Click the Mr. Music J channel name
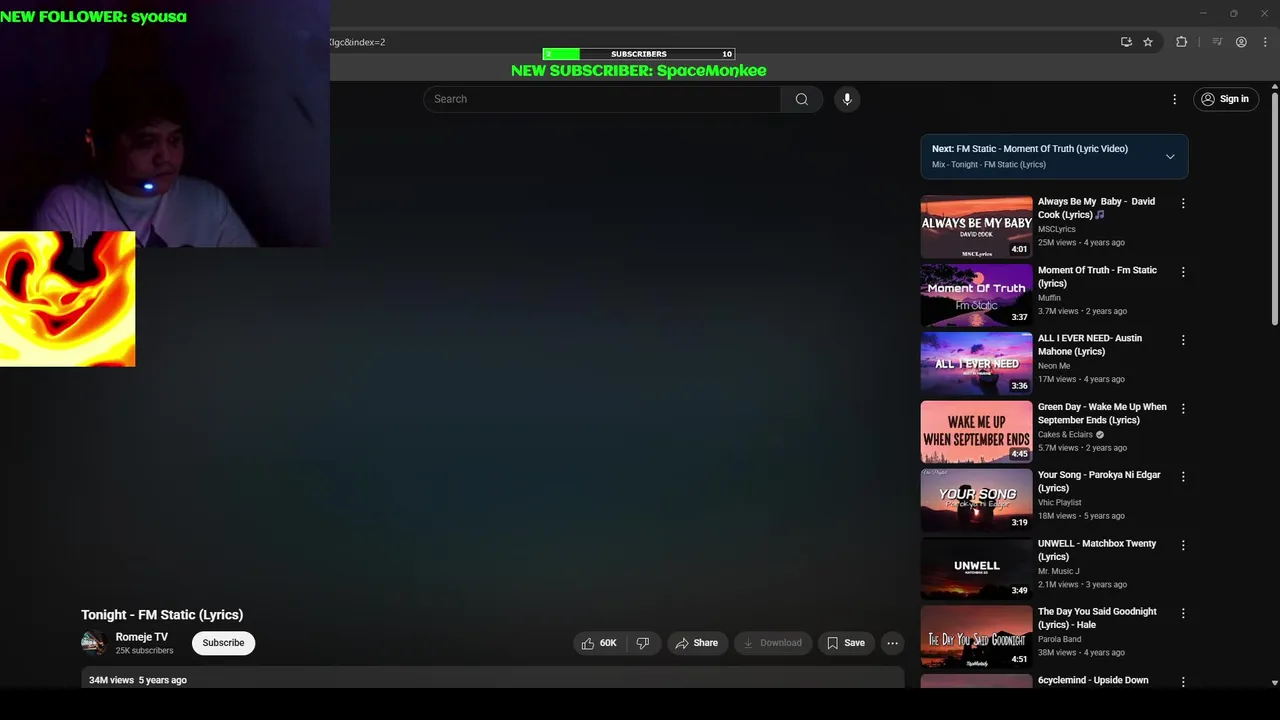The width and height of the screenshot is (1280, 720). [1059, 571]
